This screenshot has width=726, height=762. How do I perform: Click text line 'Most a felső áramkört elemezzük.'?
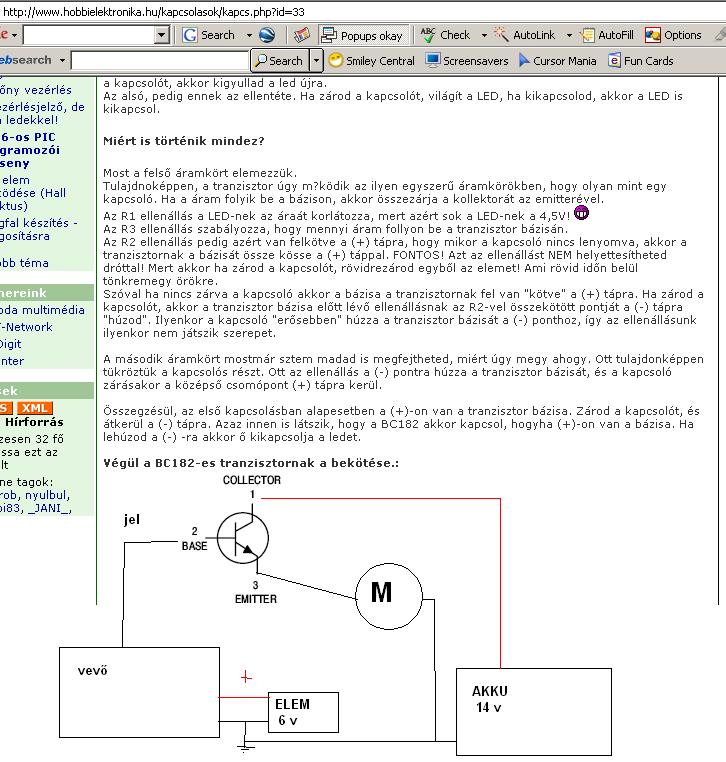[x=200, y=173]
